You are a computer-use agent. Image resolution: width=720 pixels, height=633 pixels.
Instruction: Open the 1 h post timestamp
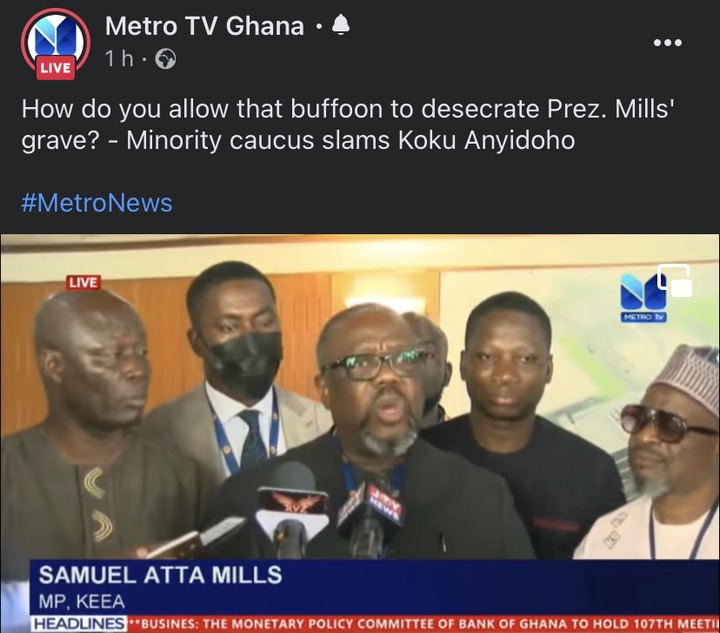pos(119,59)
